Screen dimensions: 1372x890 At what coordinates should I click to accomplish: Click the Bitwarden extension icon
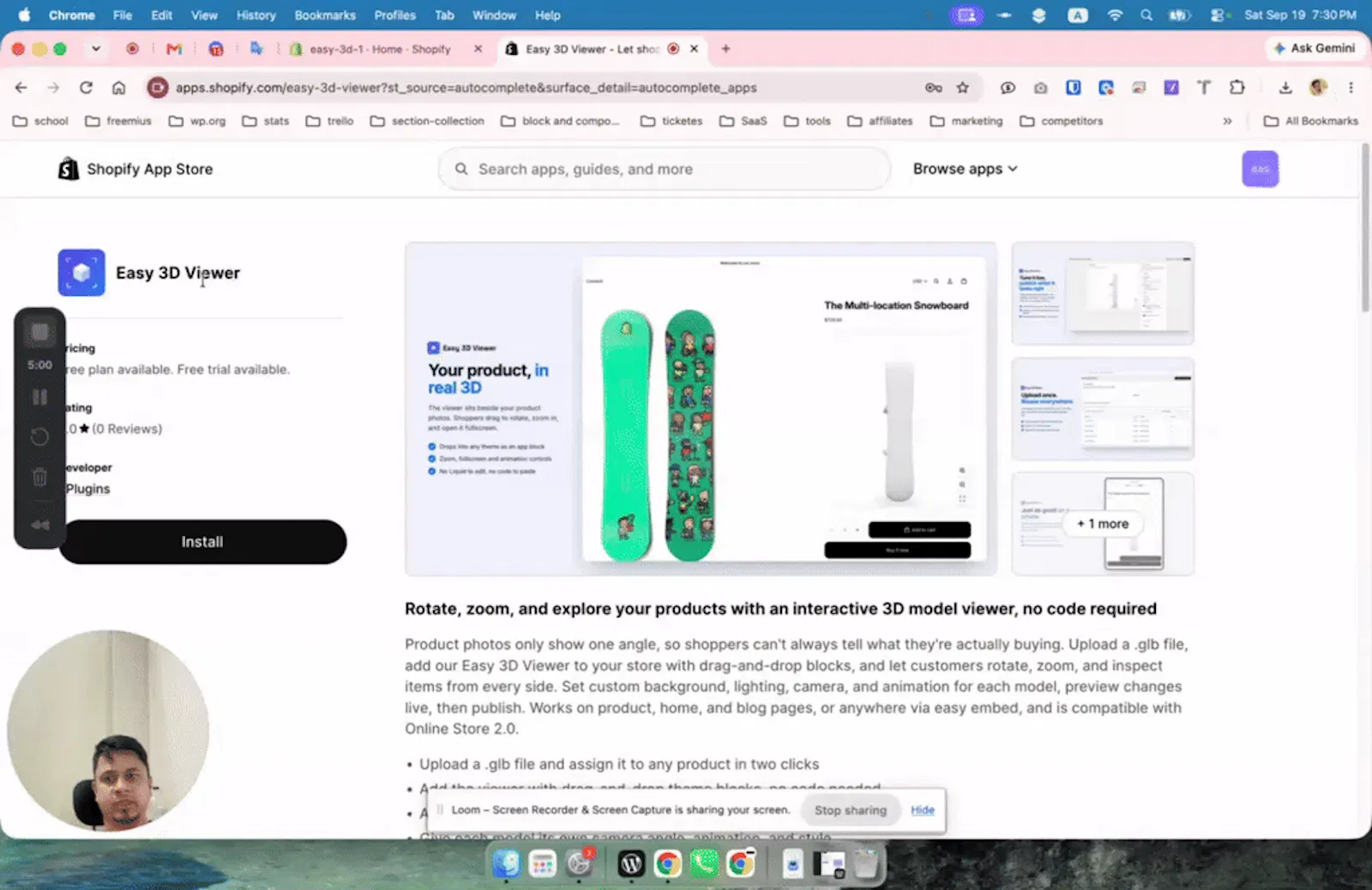click(x=1073, y=87)
